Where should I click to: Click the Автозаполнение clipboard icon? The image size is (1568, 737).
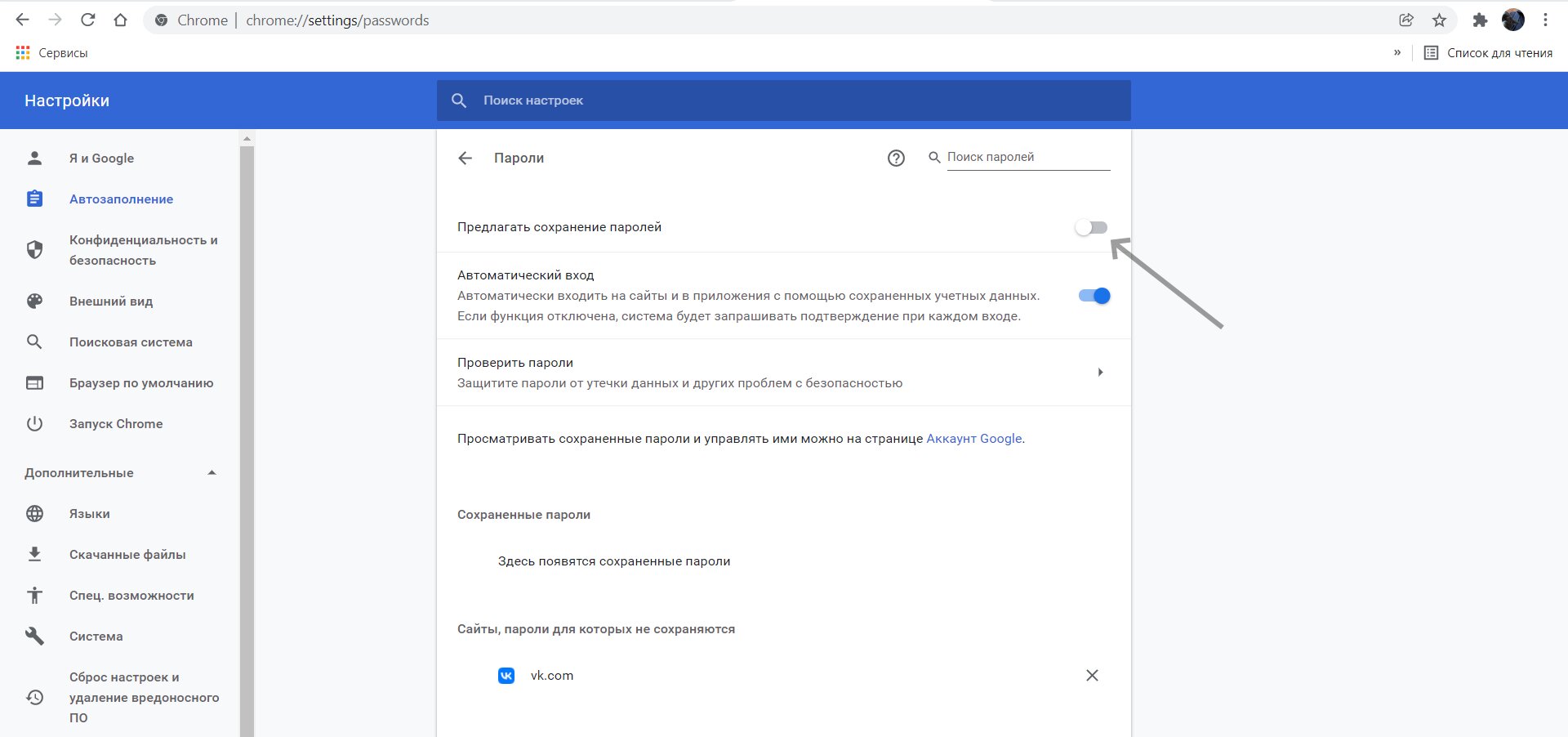(x=34, y=199)
